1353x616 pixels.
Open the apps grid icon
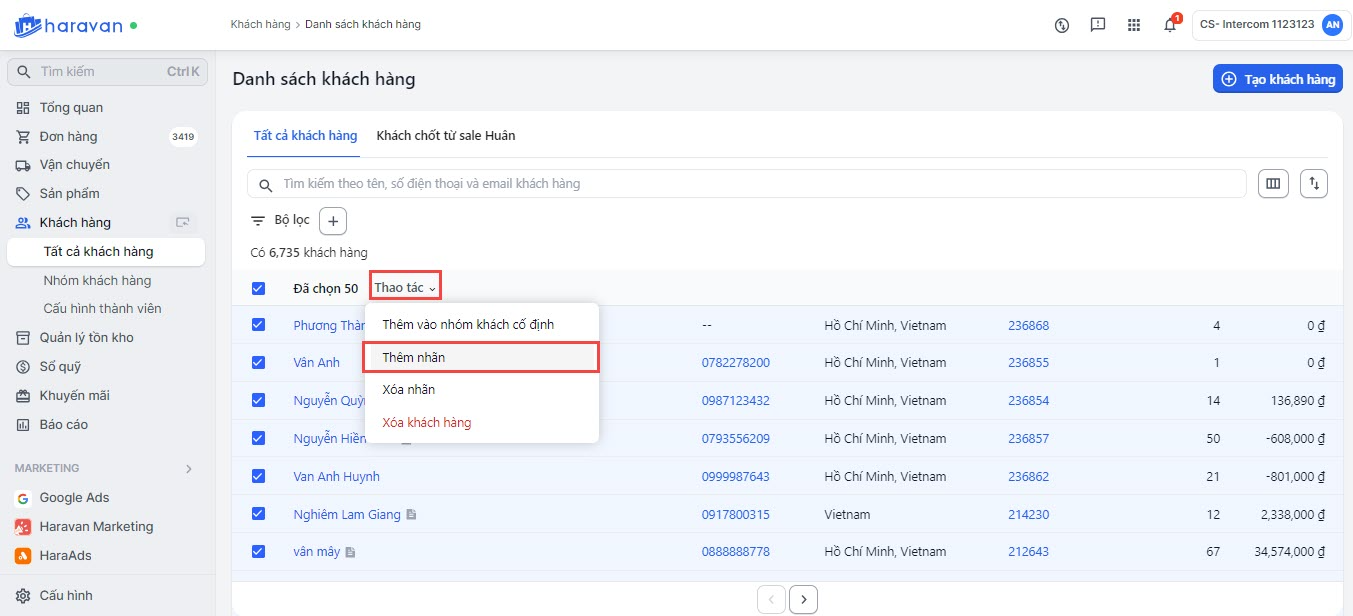[x=1134, y=25]
